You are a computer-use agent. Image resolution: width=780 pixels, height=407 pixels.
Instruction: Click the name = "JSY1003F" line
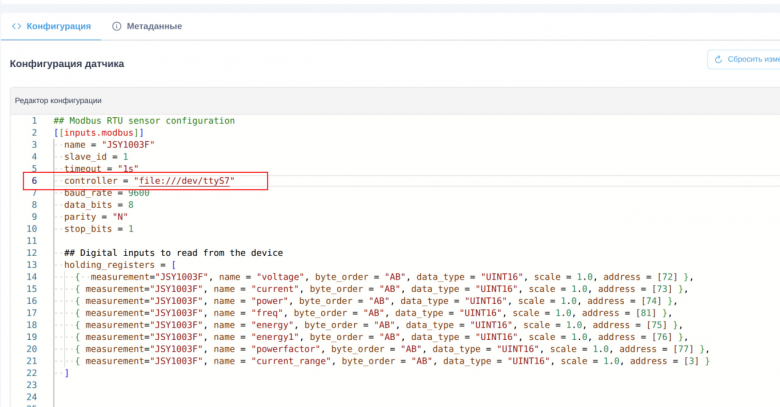(x=109, y=145)
